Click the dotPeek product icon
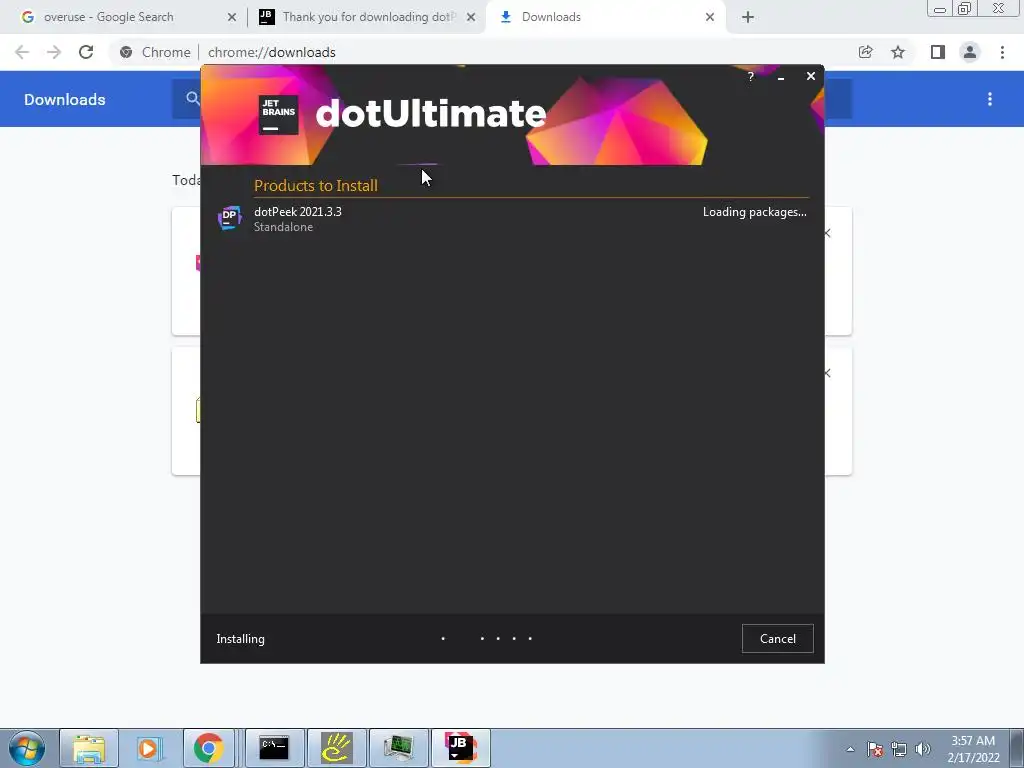This screenshot has height=768, width=1024. (x=229, y=218)
